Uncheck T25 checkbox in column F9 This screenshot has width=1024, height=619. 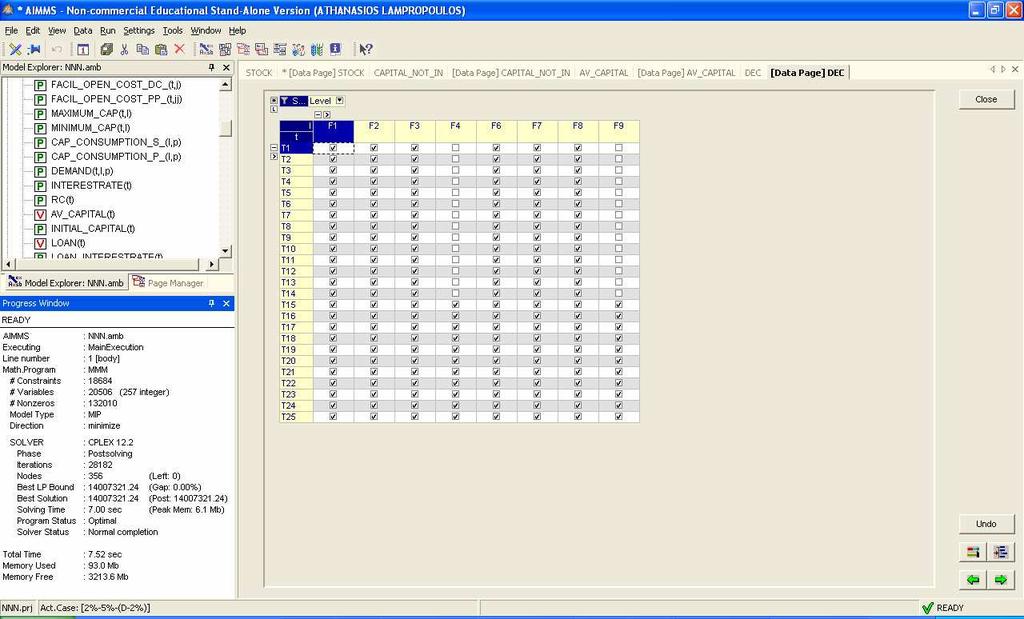[x=618, y=417]
